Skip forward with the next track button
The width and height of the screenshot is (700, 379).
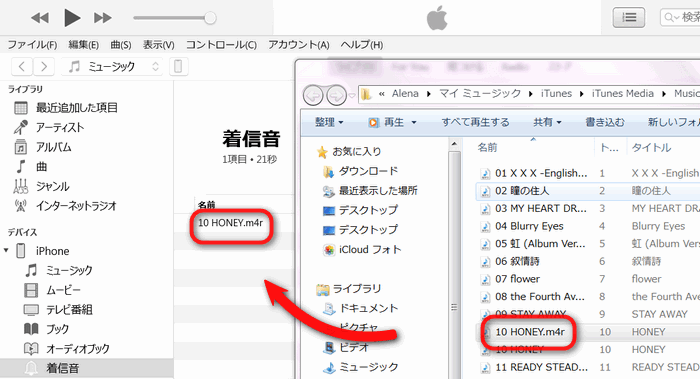103,18
